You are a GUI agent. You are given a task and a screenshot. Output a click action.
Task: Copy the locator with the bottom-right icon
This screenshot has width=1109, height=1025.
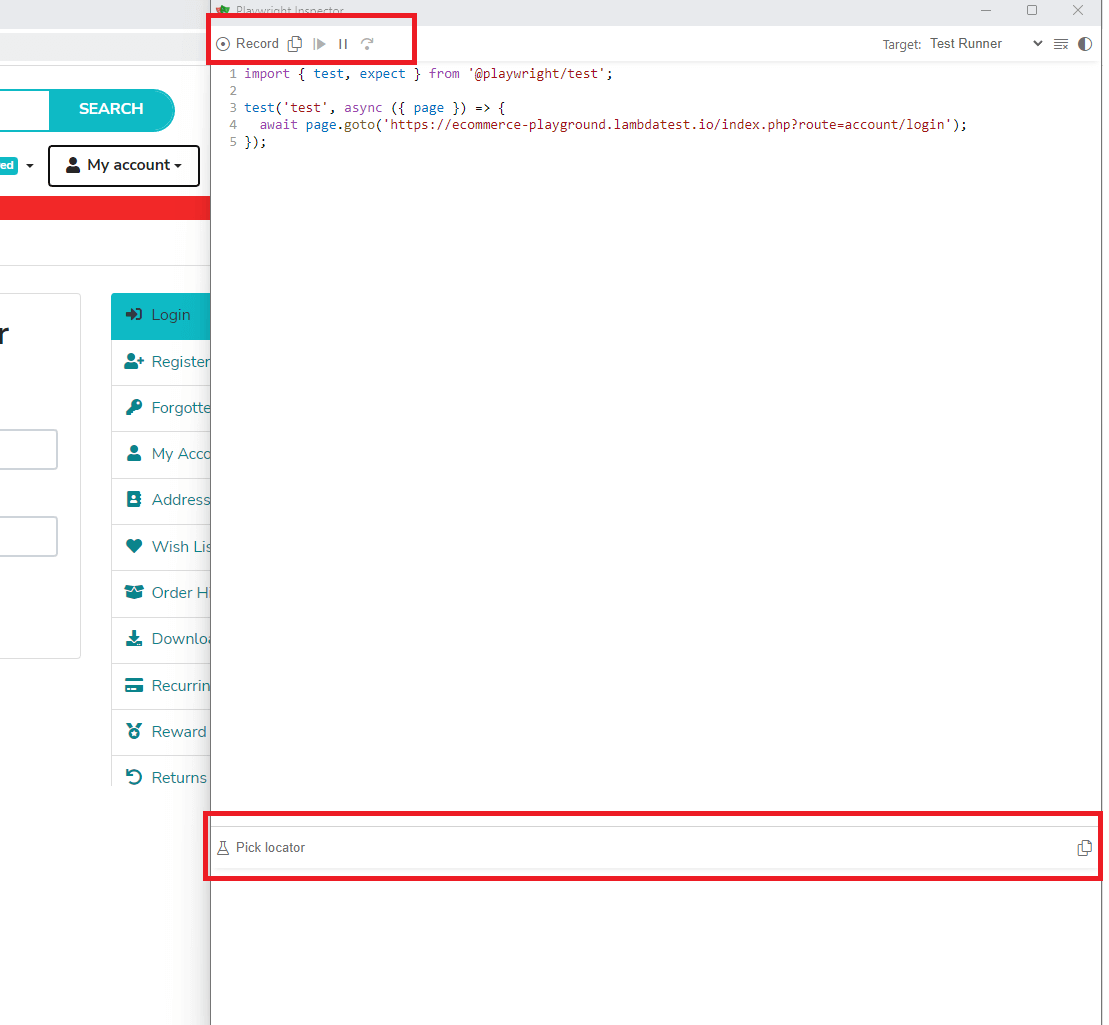pos(1084,847)
